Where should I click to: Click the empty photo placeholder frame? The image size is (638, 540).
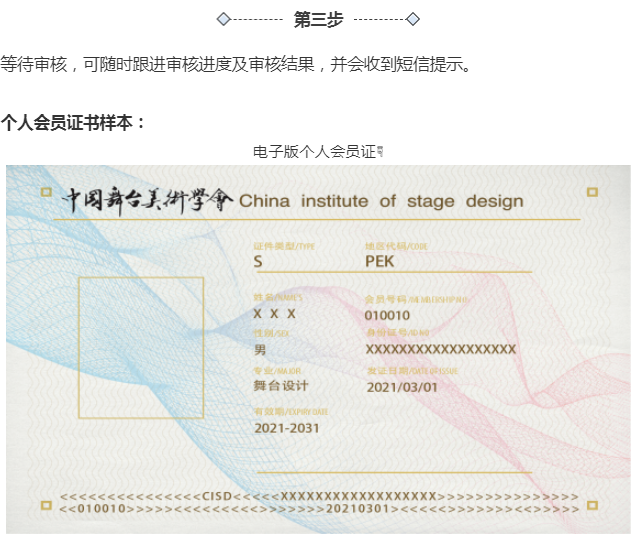141,347
